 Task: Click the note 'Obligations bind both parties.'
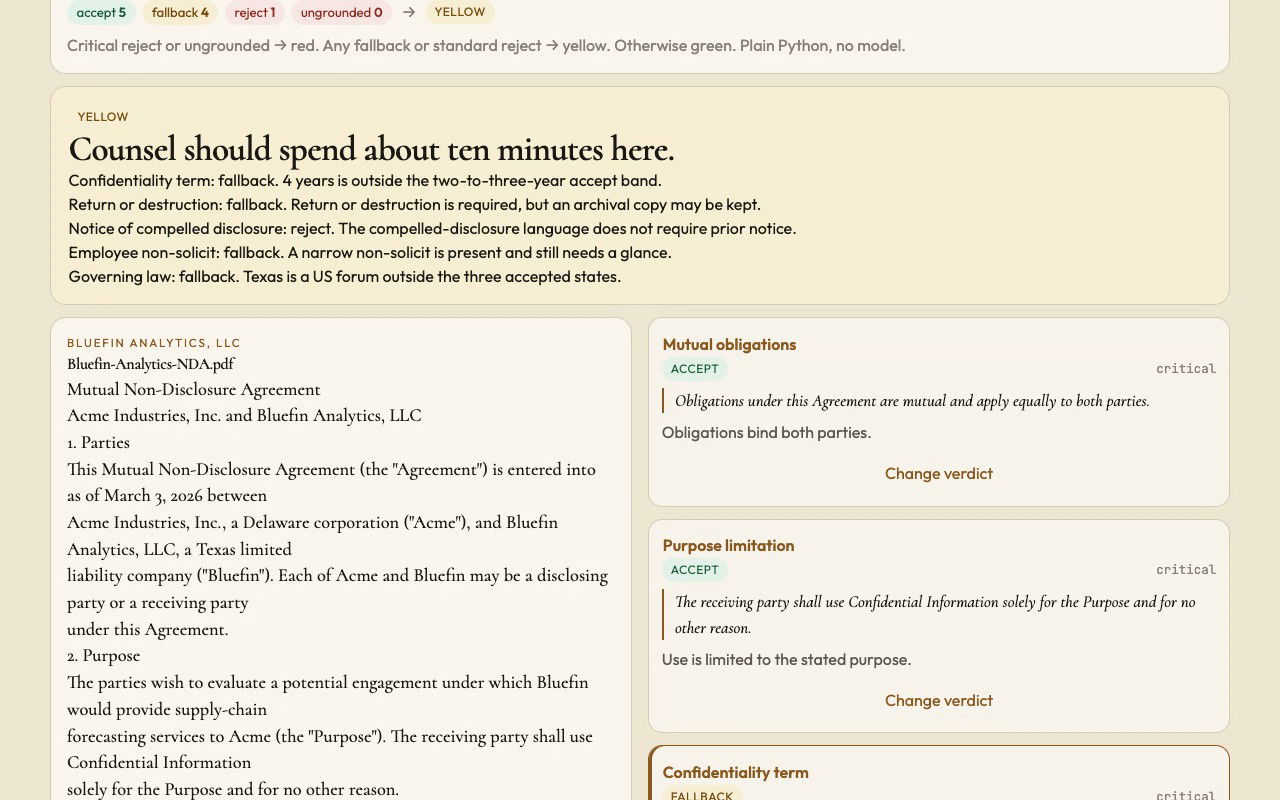click(766, 433)
